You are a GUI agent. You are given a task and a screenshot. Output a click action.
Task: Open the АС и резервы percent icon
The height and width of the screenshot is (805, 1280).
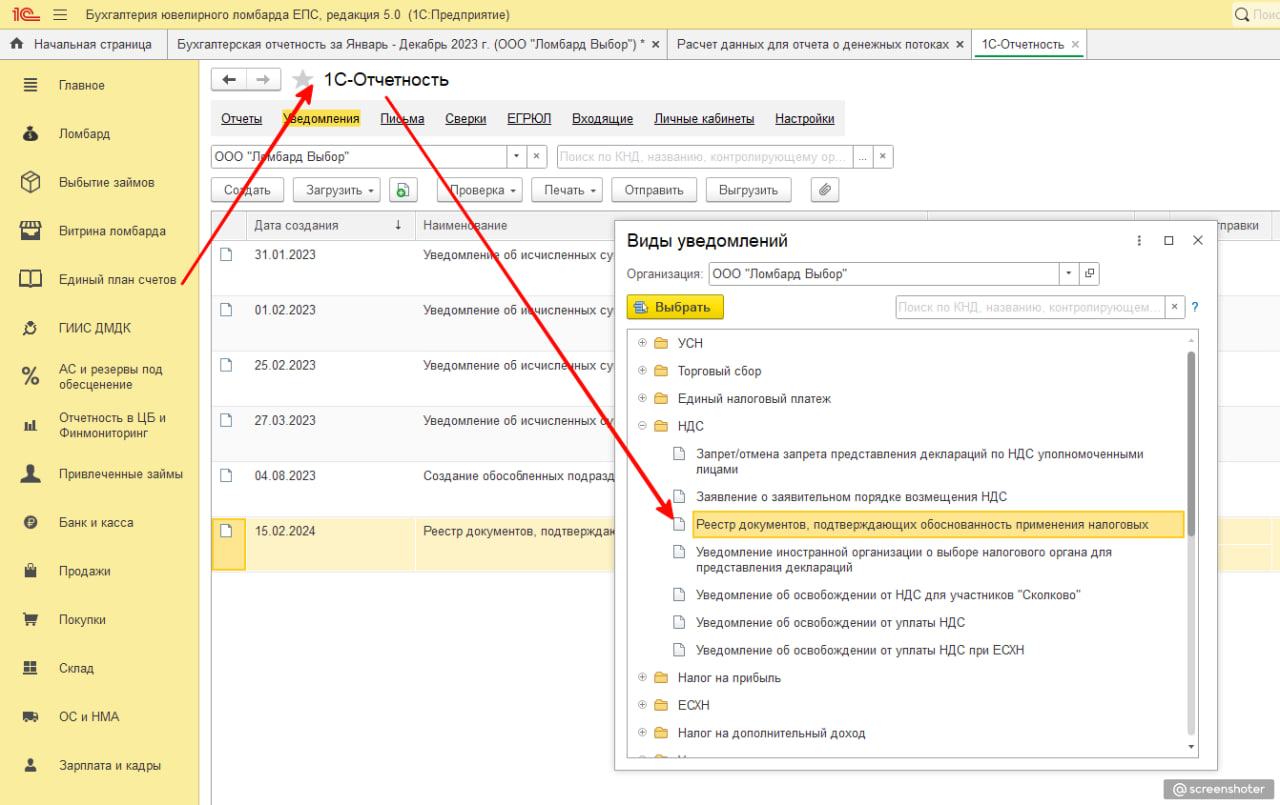point(30,376)
